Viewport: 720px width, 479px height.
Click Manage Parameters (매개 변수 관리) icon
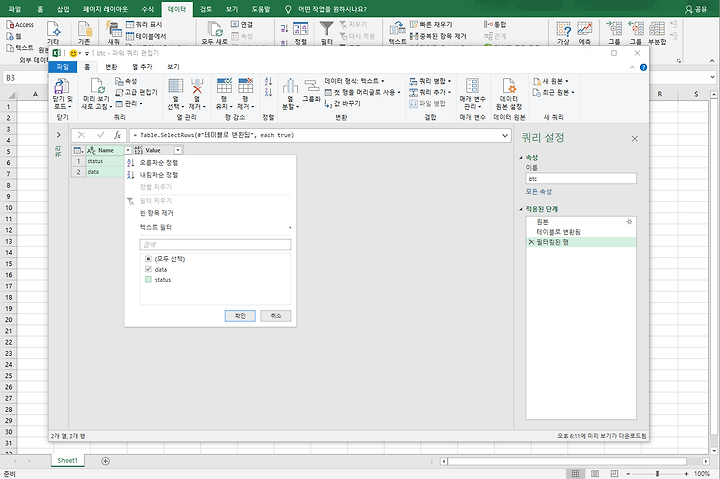coord(472,86)
